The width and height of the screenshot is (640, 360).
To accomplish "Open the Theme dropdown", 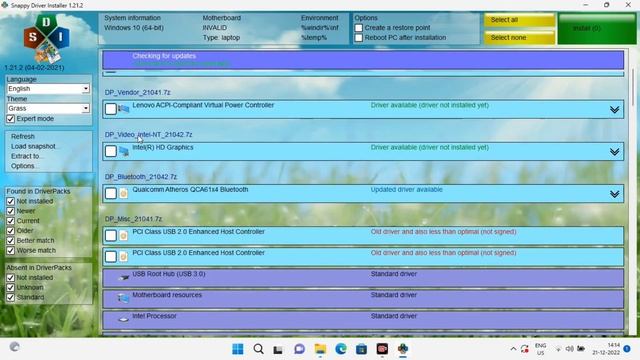I will pos(48,108).
